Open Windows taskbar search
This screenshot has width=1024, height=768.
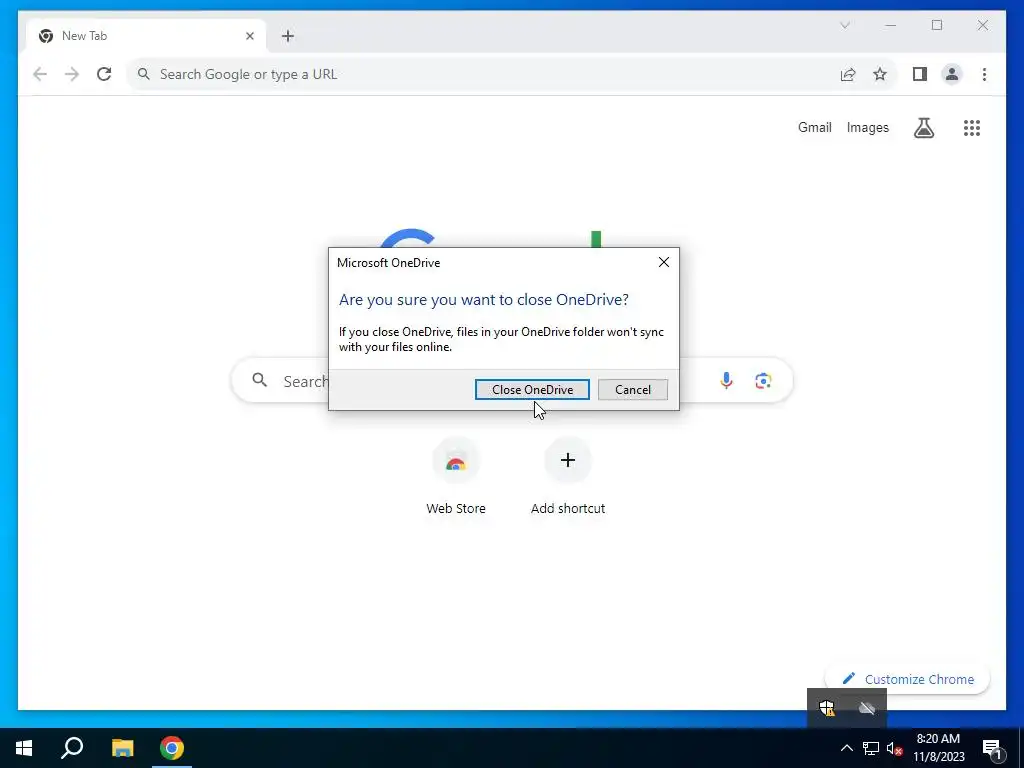pos(72,748)
